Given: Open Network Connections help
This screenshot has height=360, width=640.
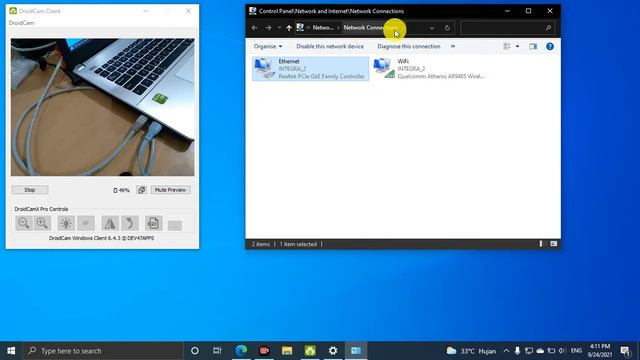Looking at the screenshot, I should click(550, 47).
